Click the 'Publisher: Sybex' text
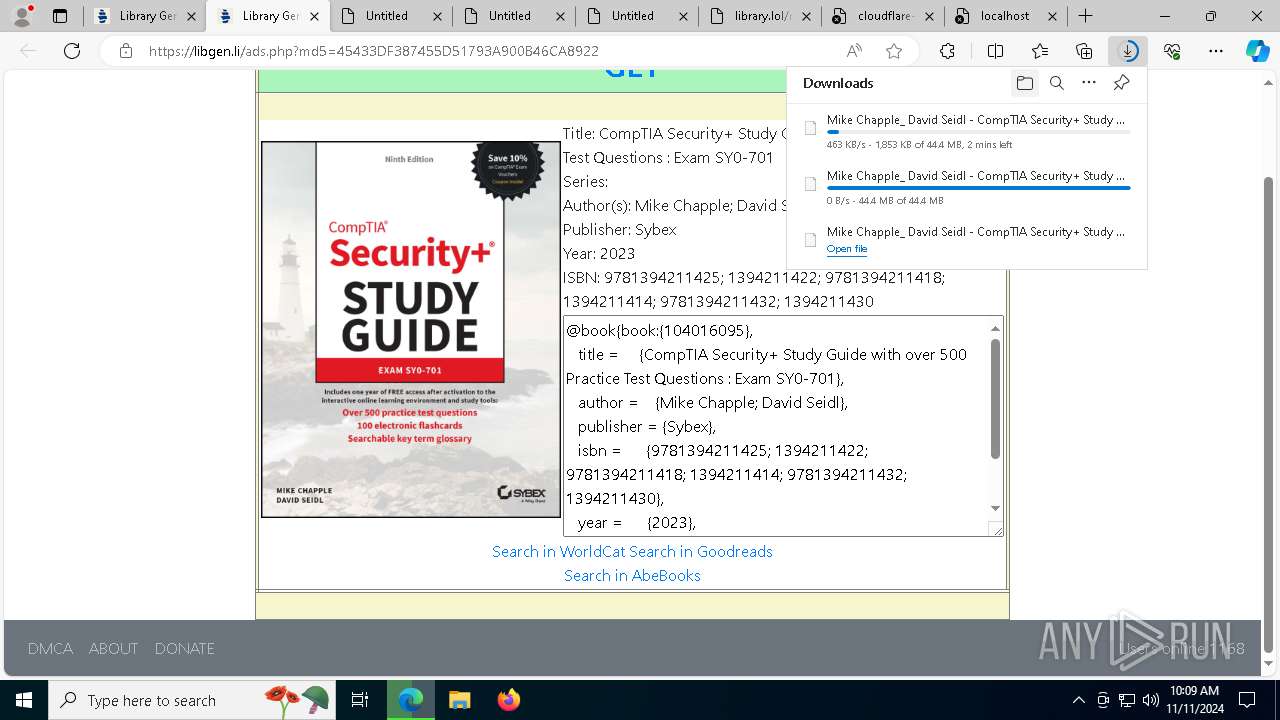 (x=620, y=229)
